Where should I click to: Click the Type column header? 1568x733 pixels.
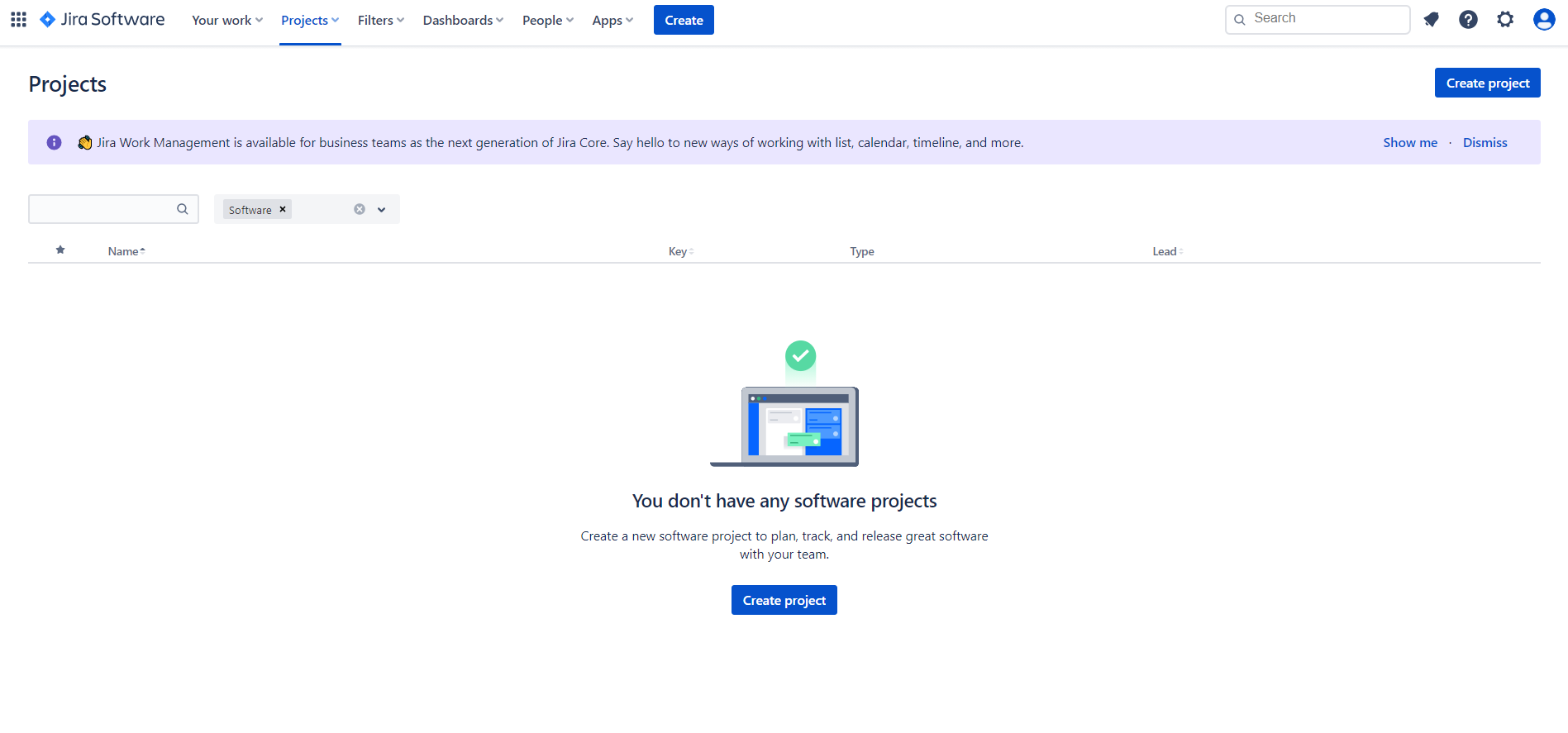(x=862, y=251)
